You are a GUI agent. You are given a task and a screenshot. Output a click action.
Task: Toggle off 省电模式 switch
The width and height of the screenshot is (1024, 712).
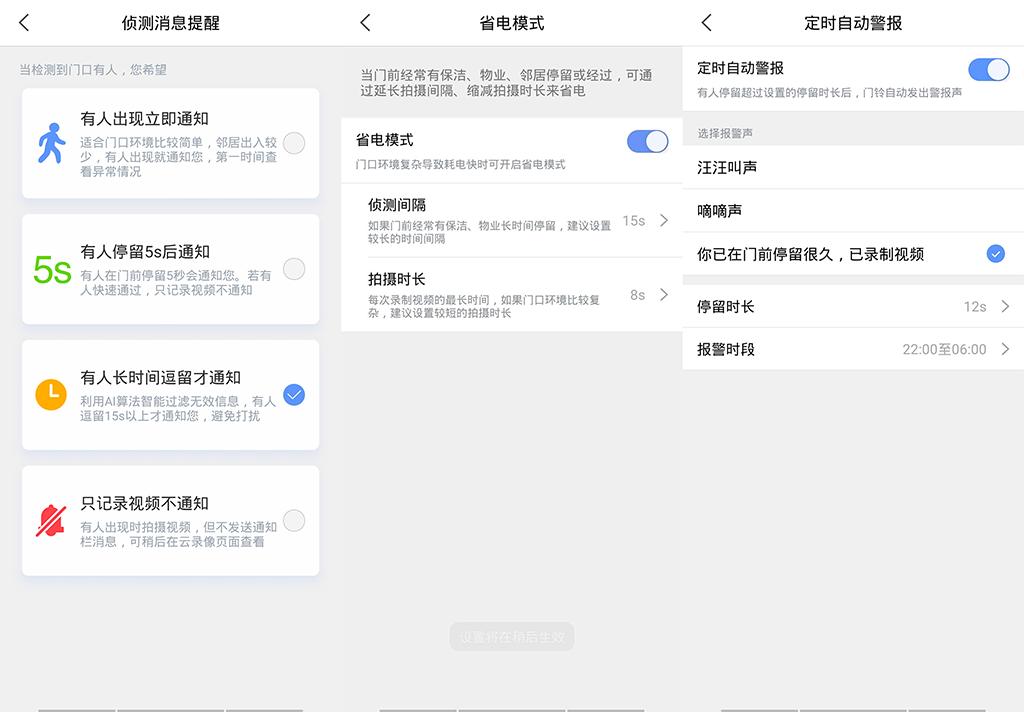(x=647, y=142)
